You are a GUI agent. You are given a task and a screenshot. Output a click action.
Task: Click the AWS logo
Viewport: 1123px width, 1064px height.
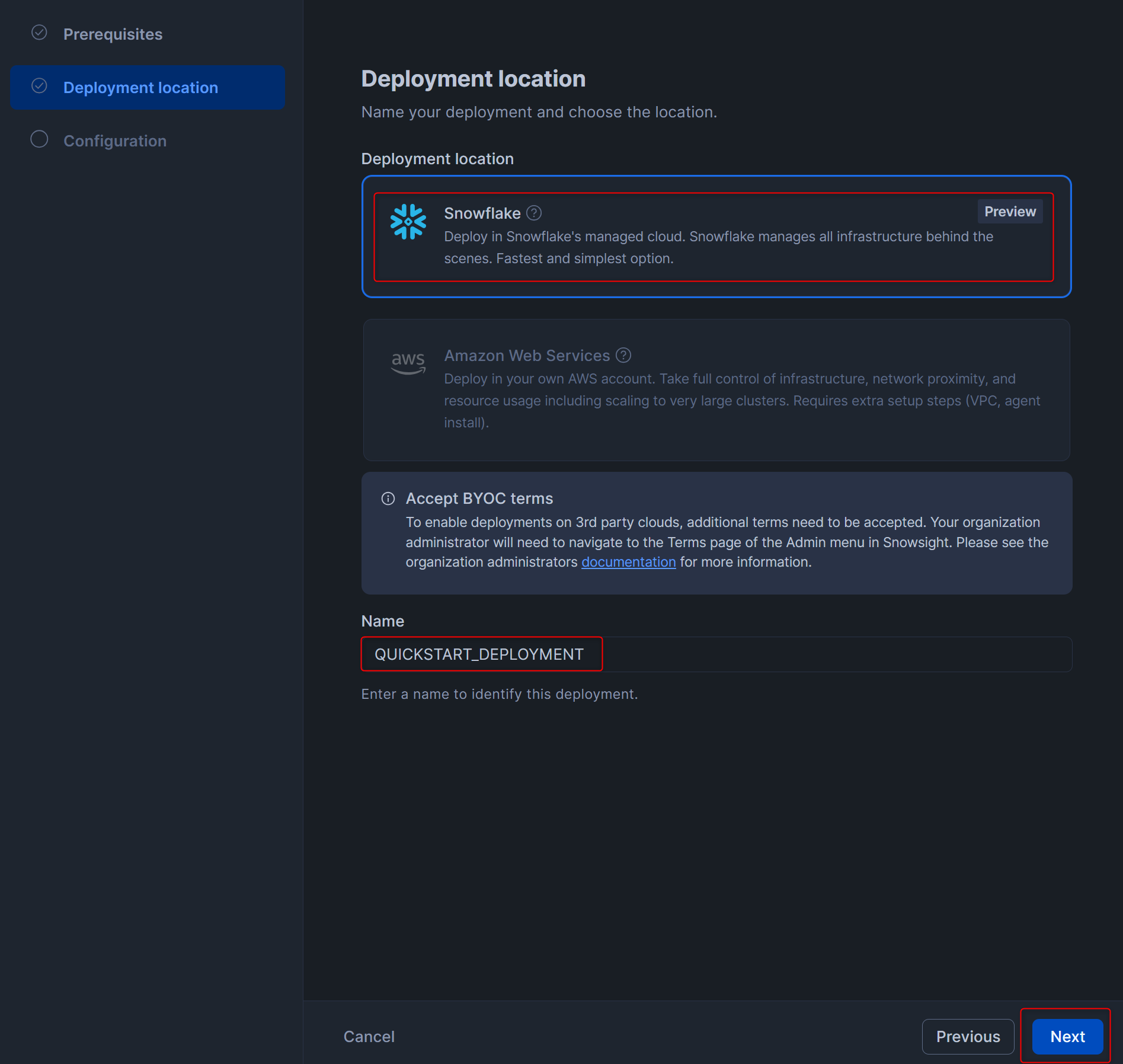[x=408, y=362]
